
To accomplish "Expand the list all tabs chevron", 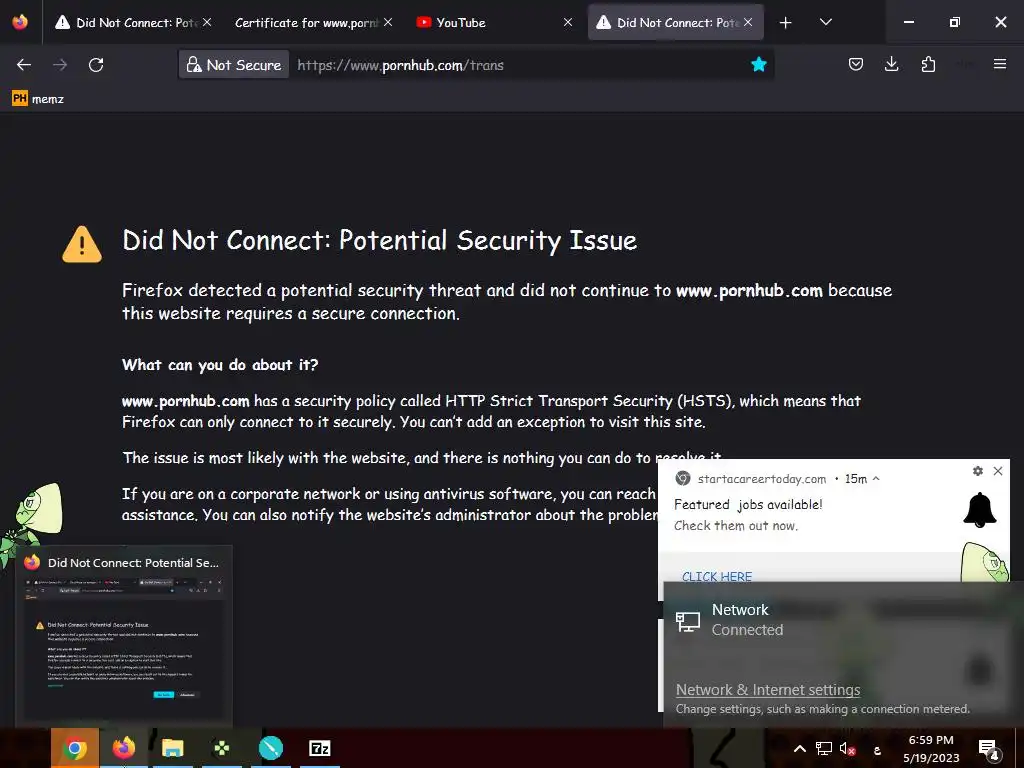I will tap(825, 22).
